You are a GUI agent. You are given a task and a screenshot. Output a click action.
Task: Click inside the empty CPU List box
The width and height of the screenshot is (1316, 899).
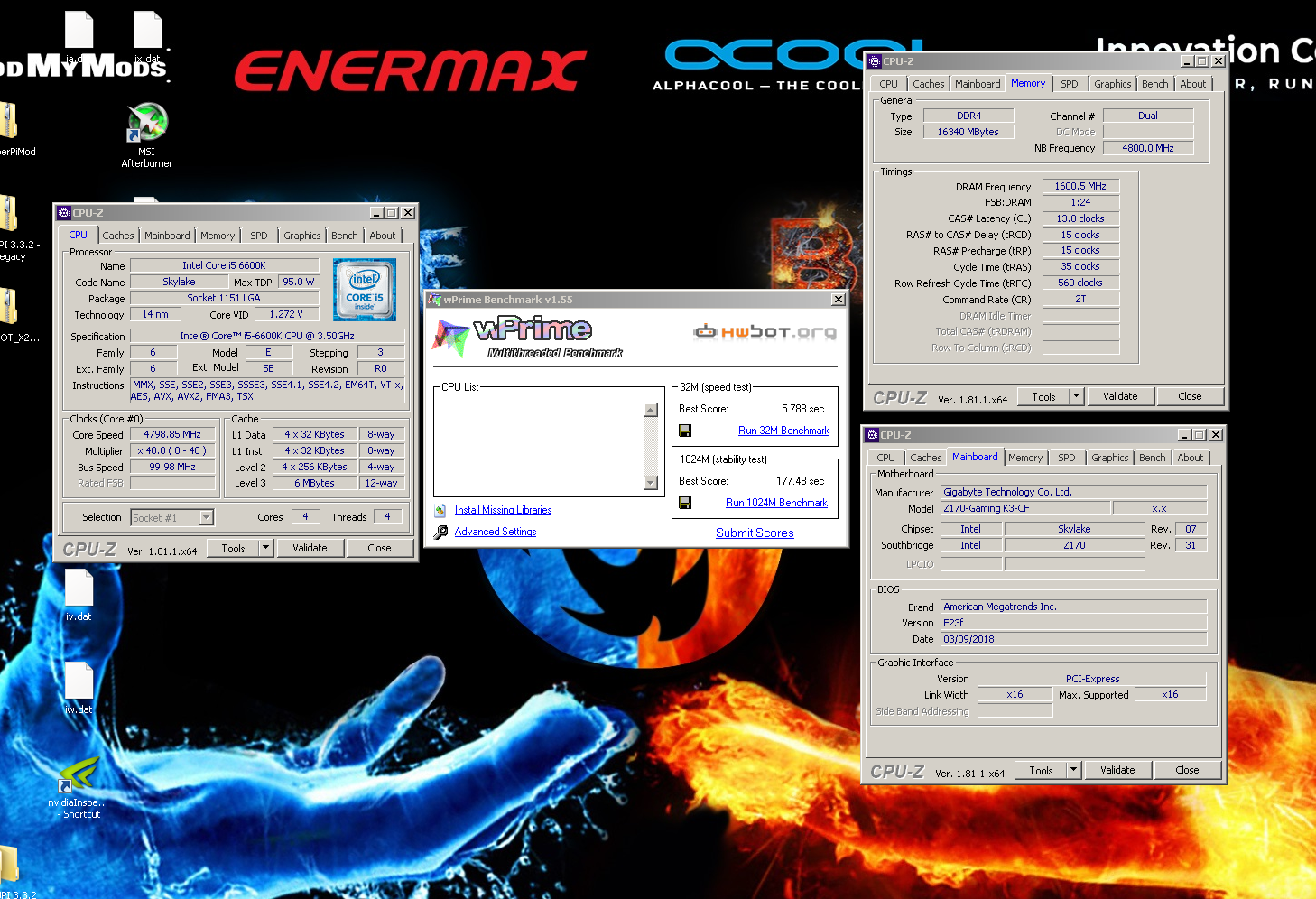539,445
